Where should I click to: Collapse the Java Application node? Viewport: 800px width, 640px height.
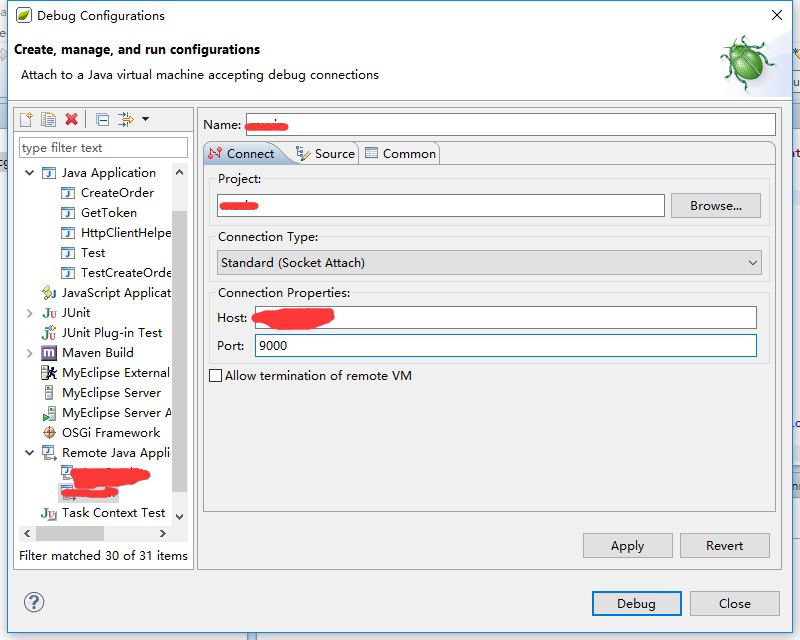pyautogui.click(x=30, y=173)
